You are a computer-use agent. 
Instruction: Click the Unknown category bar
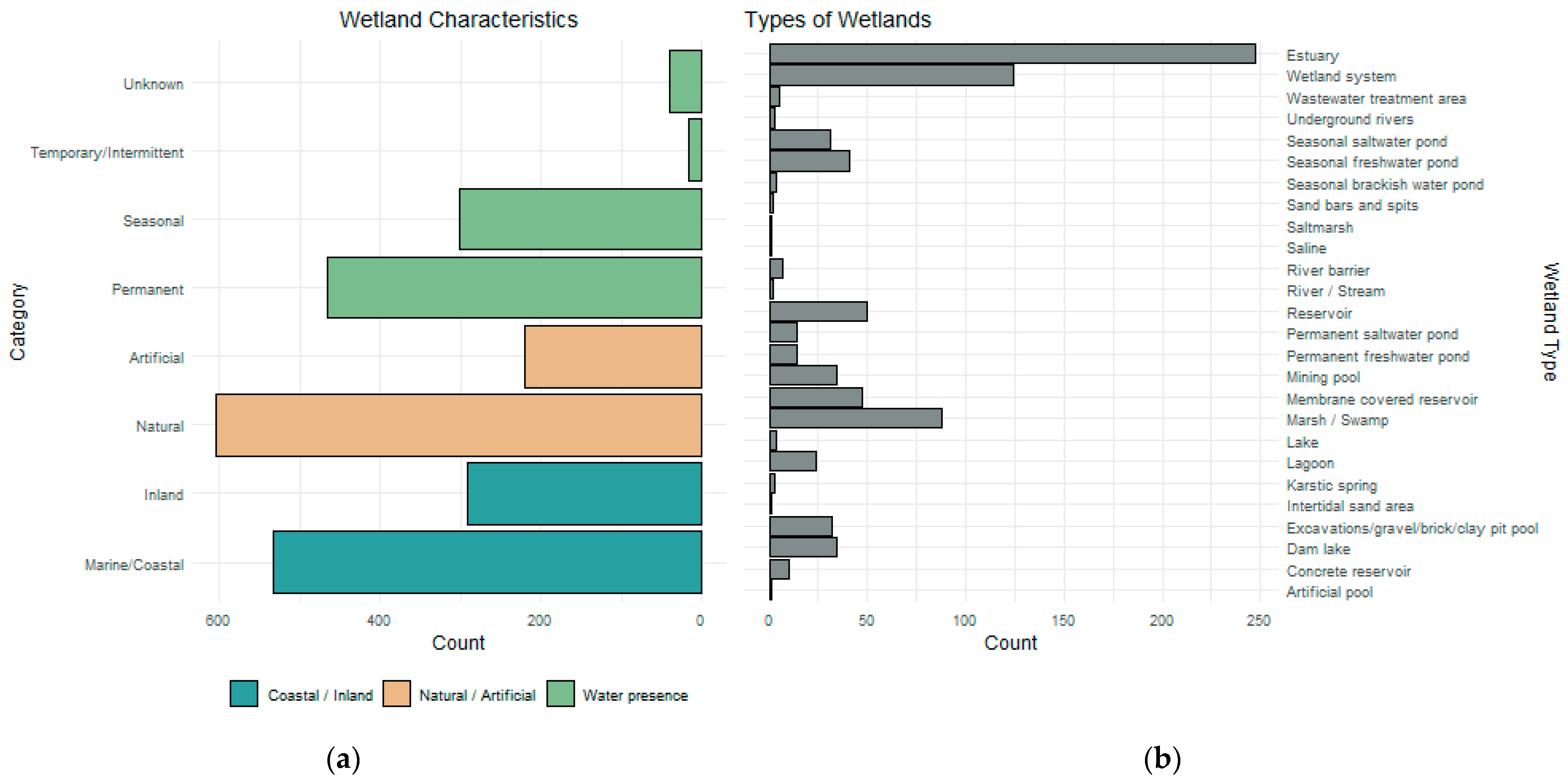(x=685, y=82)
